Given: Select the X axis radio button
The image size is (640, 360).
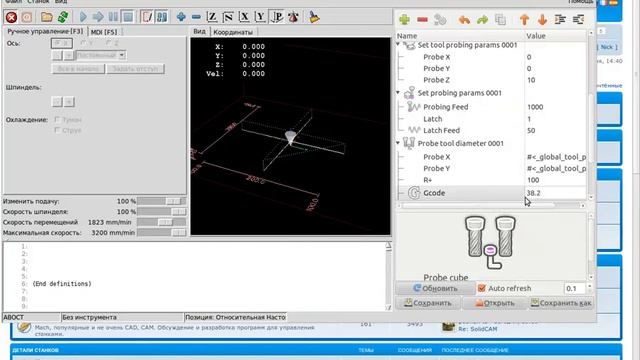Looking at the screenshot, I should coord(62,43).
